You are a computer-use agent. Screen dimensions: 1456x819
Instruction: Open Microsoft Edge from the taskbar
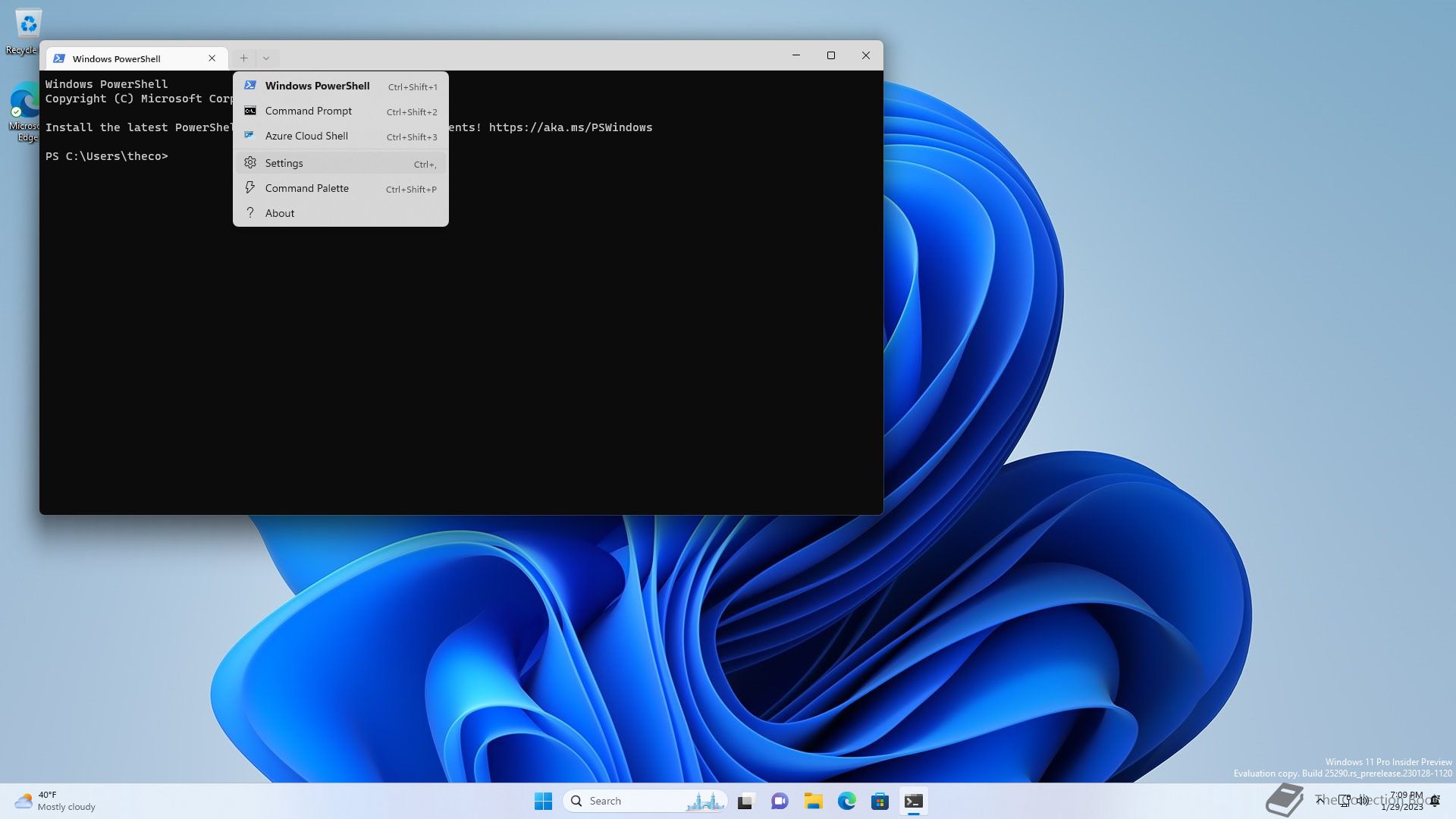846,801
